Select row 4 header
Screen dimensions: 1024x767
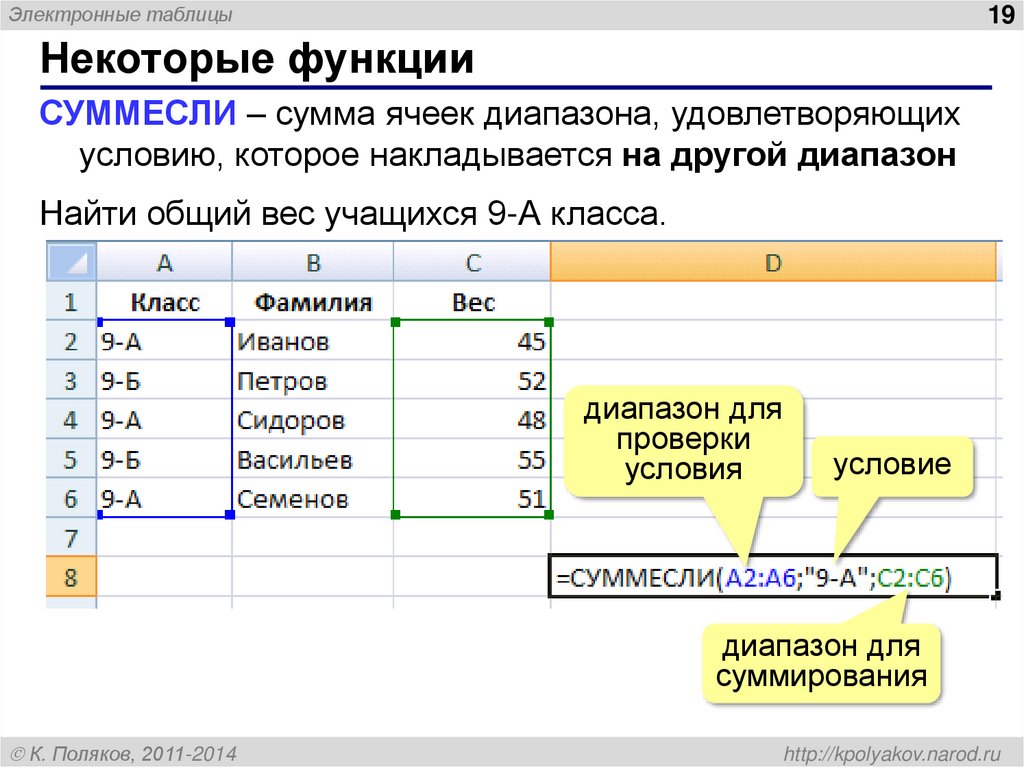[71, 419]
